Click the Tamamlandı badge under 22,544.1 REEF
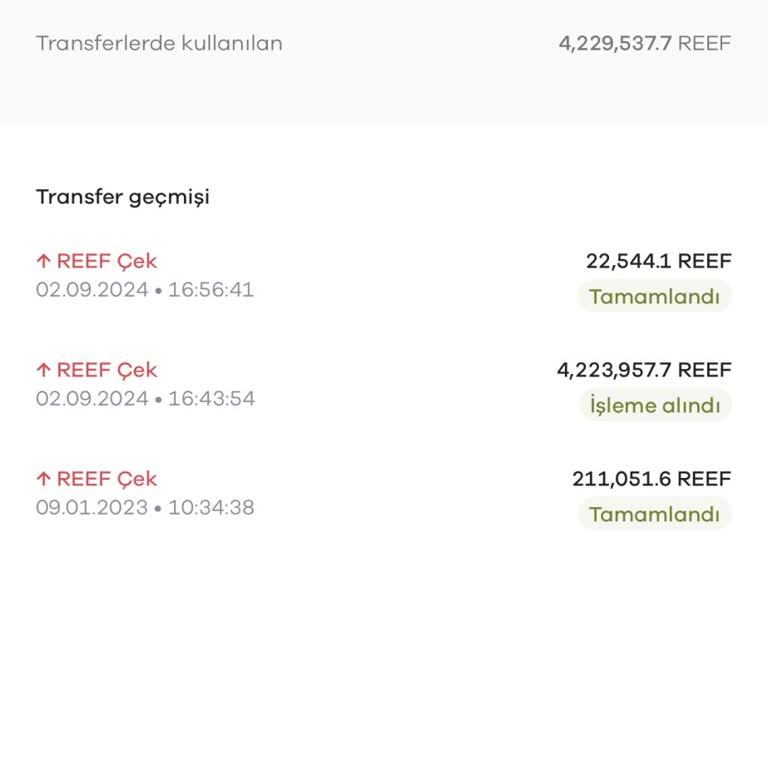The image size is (768, 768). (x=654, y=297)
